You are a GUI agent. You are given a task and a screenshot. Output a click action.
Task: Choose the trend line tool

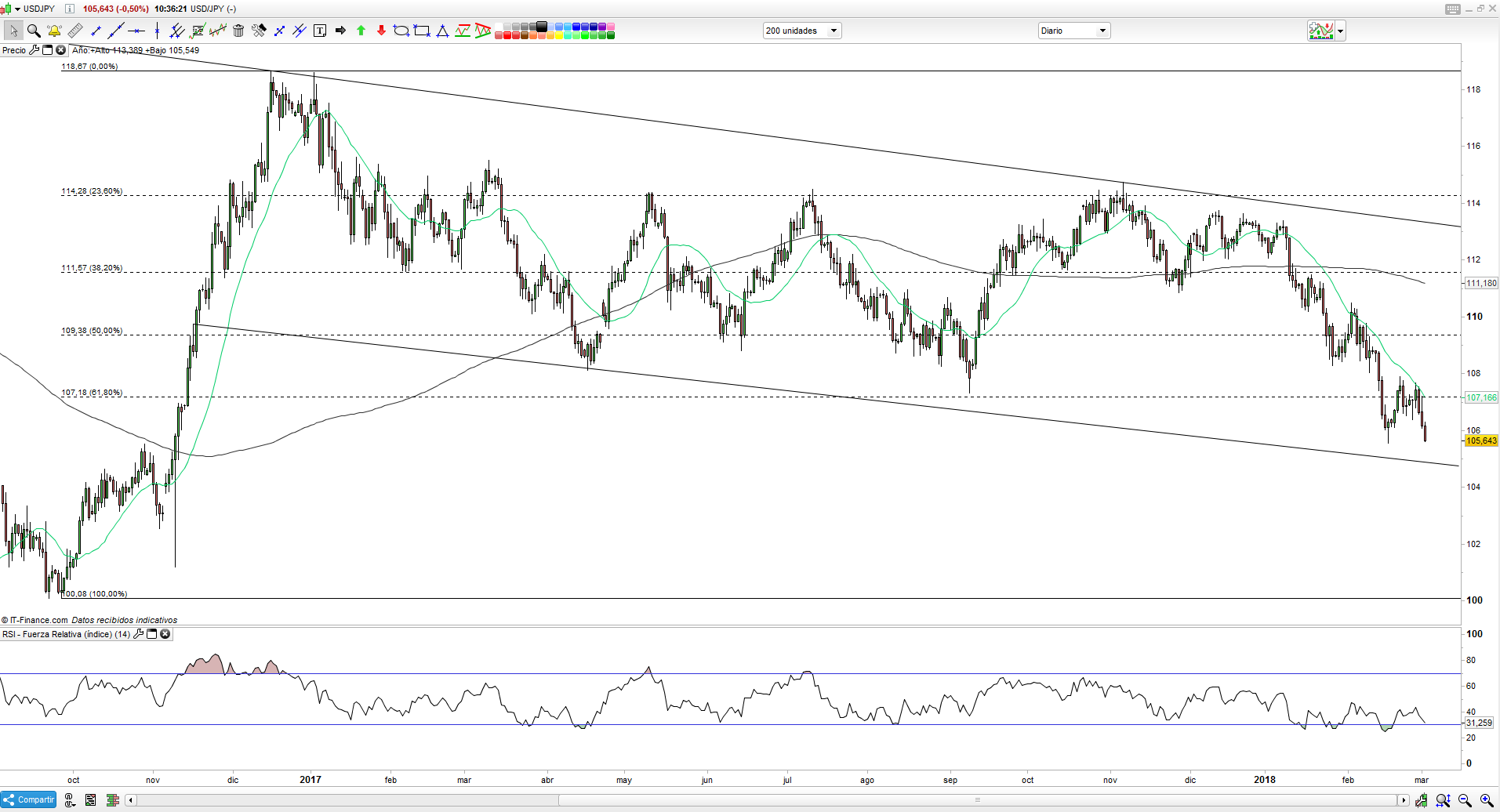point(116,31)
